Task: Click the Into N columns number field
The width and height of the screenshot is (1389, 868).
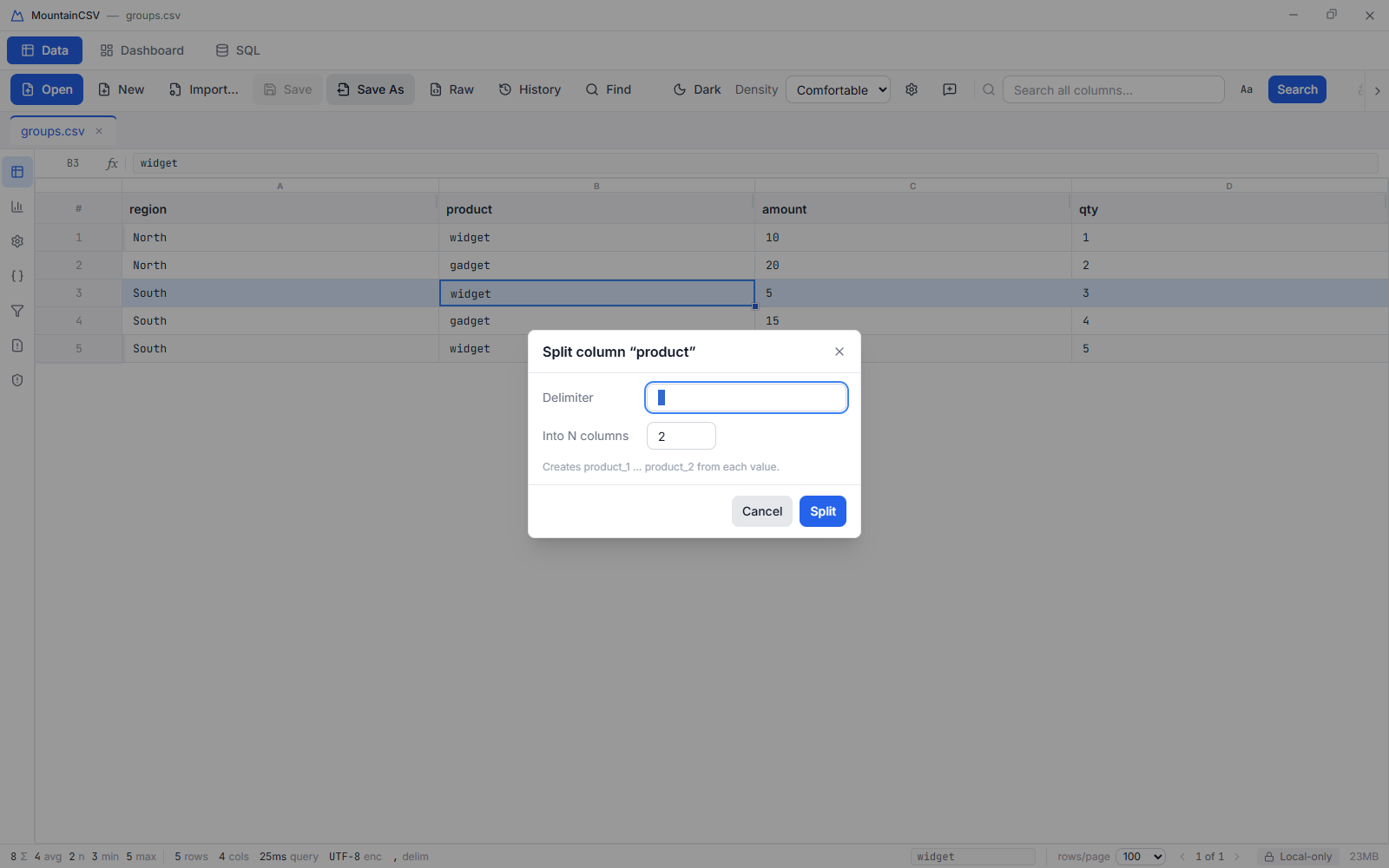Action: click(x=681, y=436)
